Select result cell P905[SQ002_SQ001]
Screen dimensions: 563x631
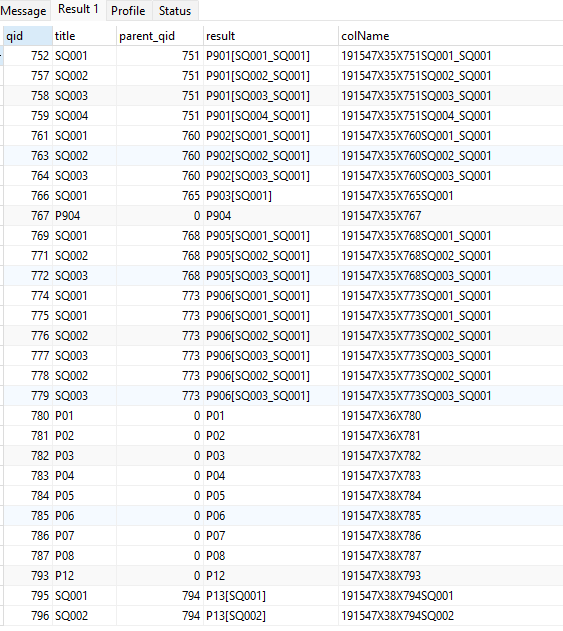click(x=271, y=256)
